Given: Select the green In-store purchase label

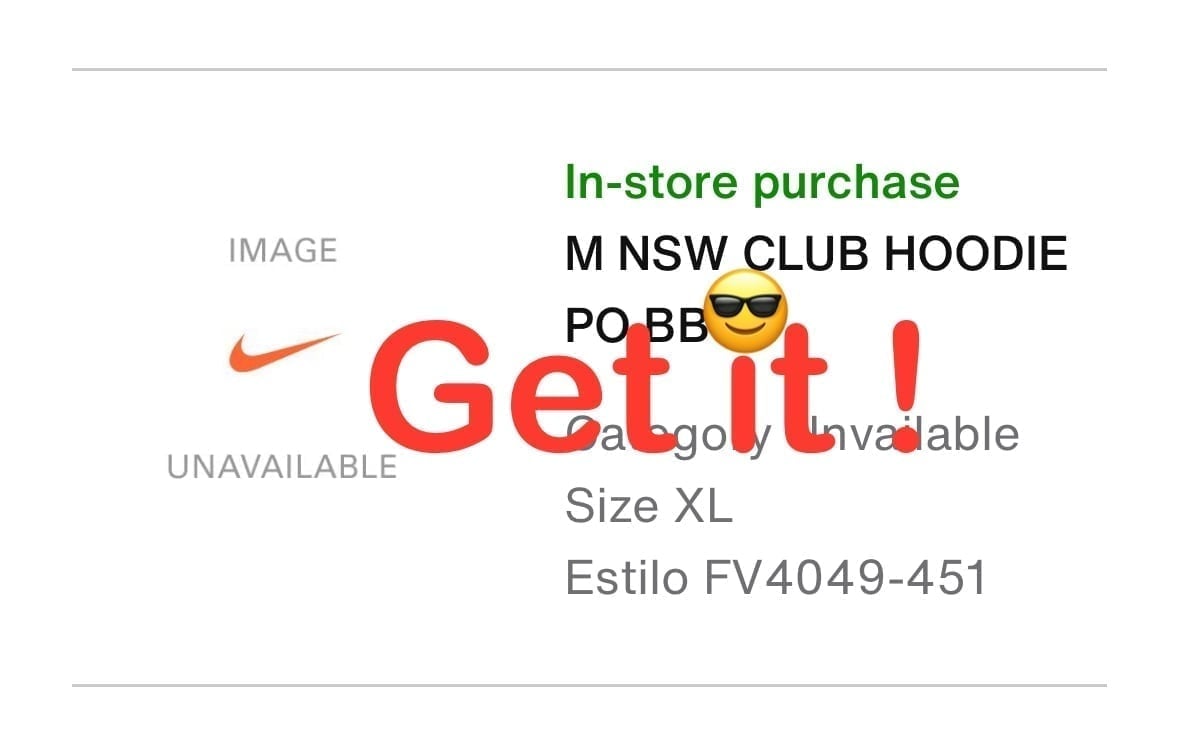Looking at the screenshot, I should tap(762, 183).
